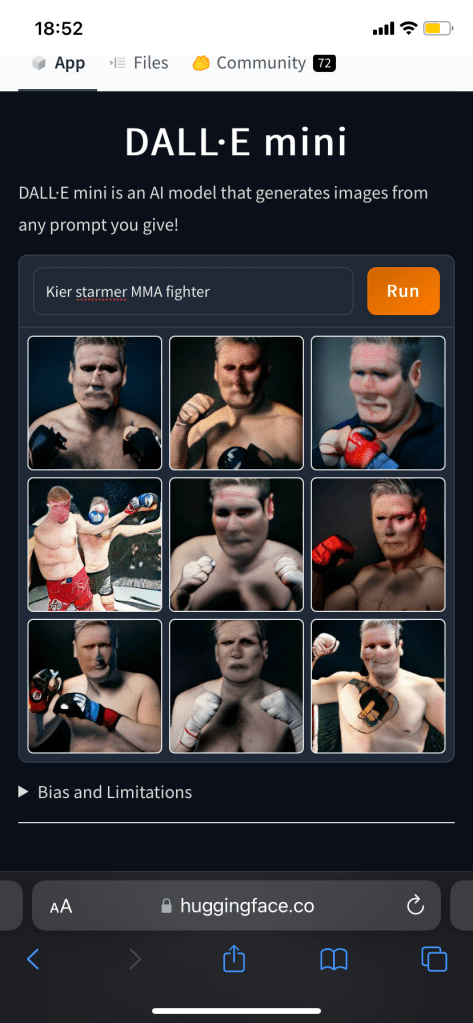Tap the Community count badge 72
Viewport: 473px width, 1023px height.
(x=324, y=63)
